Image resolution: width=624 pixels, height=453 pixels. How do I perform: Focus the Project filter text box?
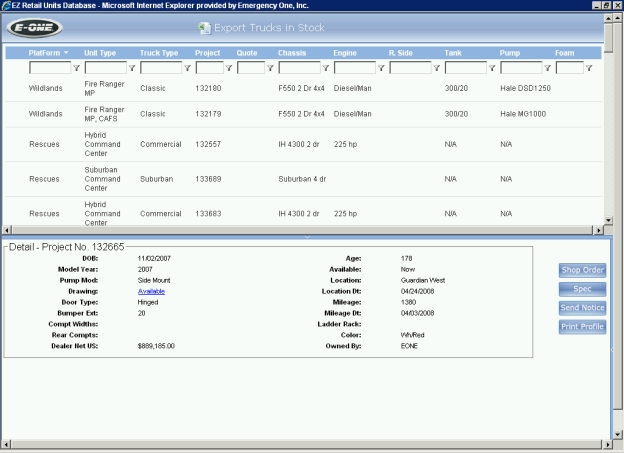(209, 68)
